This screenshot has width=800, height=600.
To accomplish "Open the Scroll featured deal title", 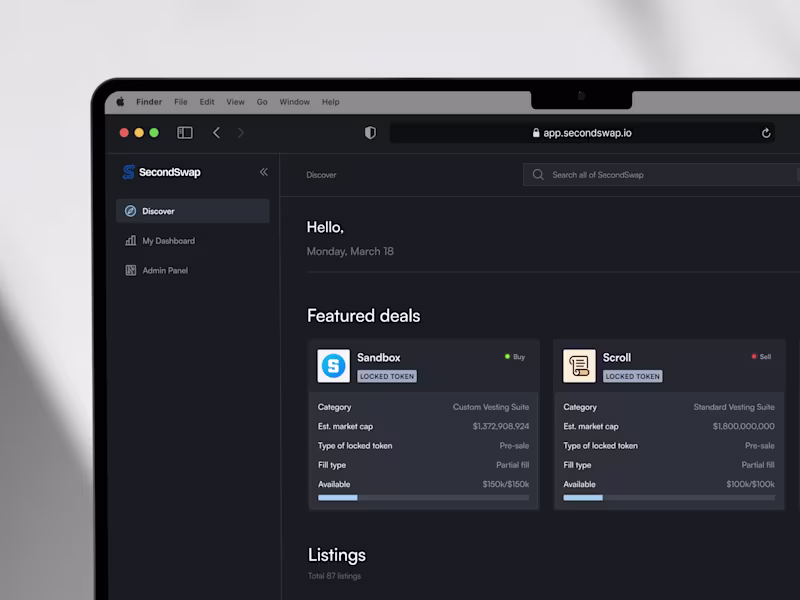I will pyautogui.click(x=617, y=358).
